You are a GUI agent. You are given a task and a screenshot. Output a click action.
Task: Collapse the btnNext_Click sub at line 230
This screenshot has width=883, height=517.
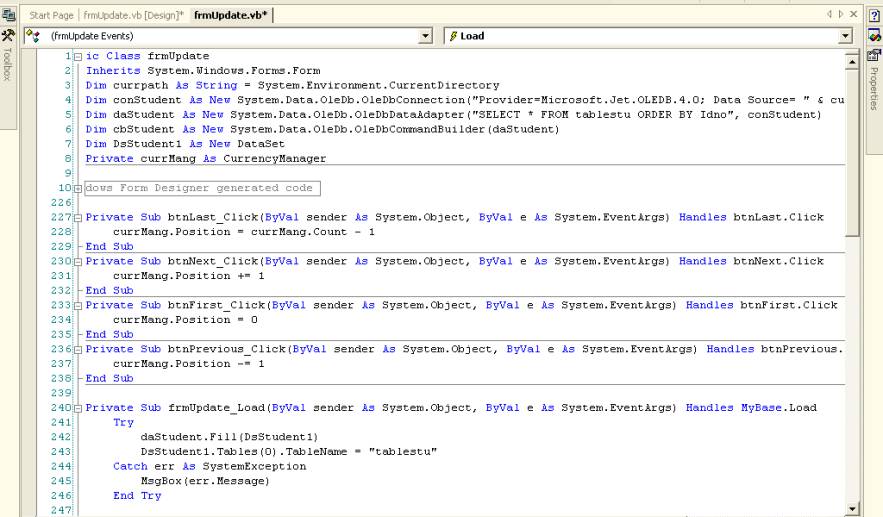78,261
